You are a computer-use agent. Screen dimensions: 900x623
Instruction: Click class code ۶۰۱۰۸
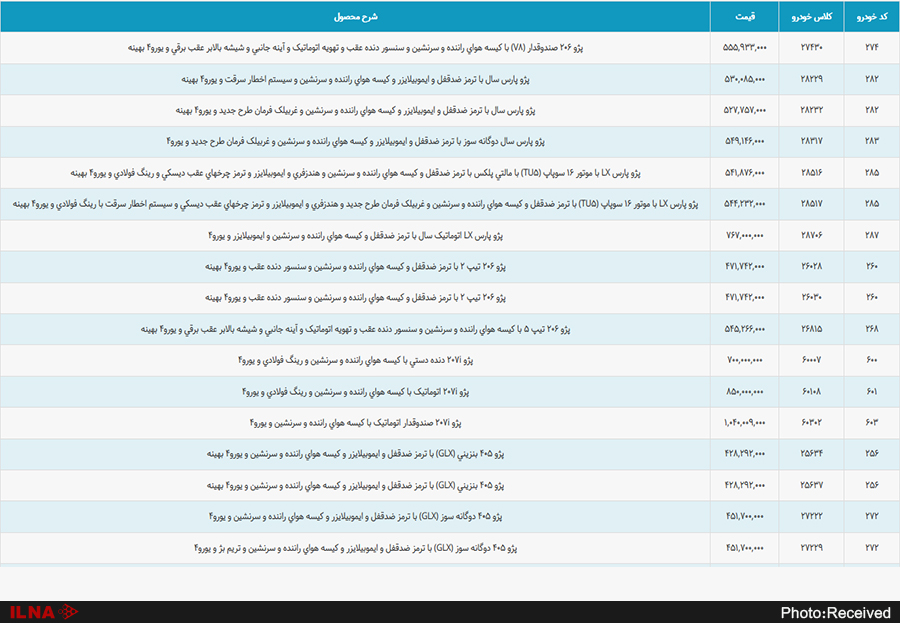click(812, 392)
